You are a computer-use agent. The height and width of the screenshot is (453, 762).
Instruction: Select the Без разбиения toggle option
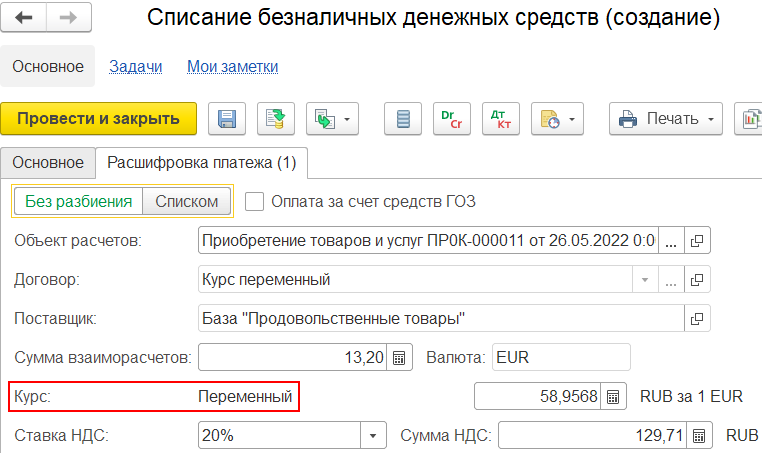click(78, 201)
